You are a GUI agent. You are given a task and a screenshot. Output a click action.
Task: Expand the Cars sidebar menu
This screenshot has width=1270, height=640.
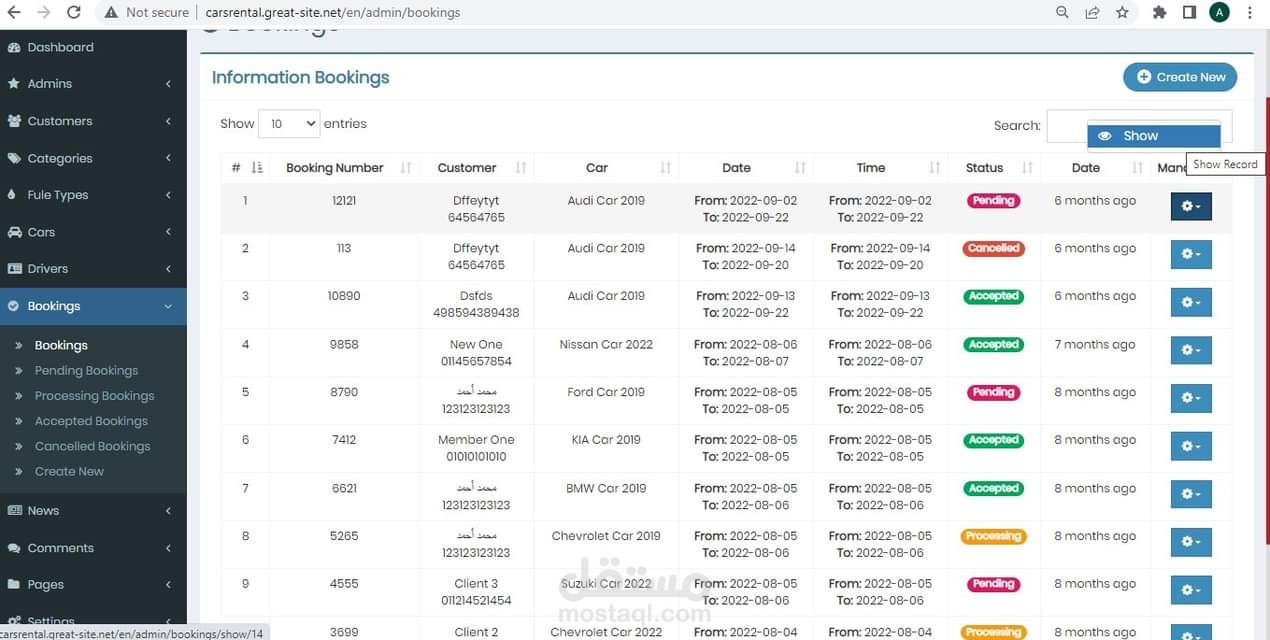click(x=93, y=232)
